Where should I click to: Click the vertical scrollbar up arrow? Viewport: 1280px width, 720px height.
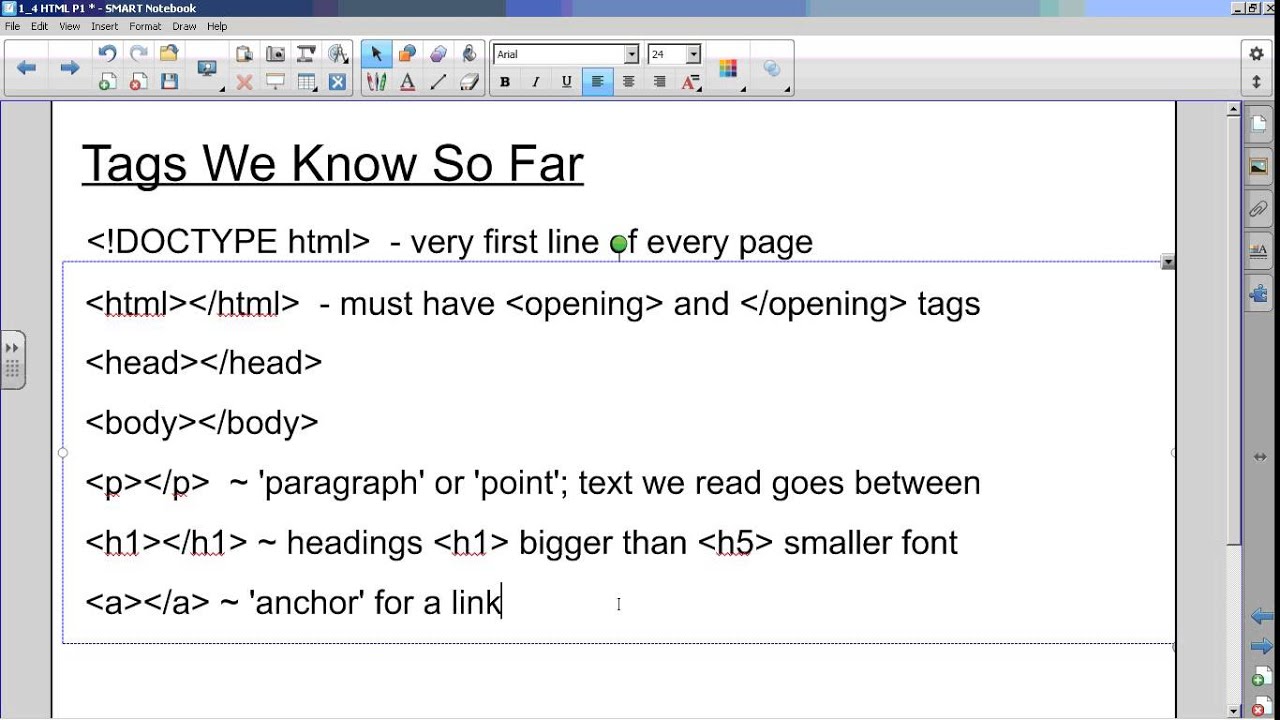tap(1234, 109)
